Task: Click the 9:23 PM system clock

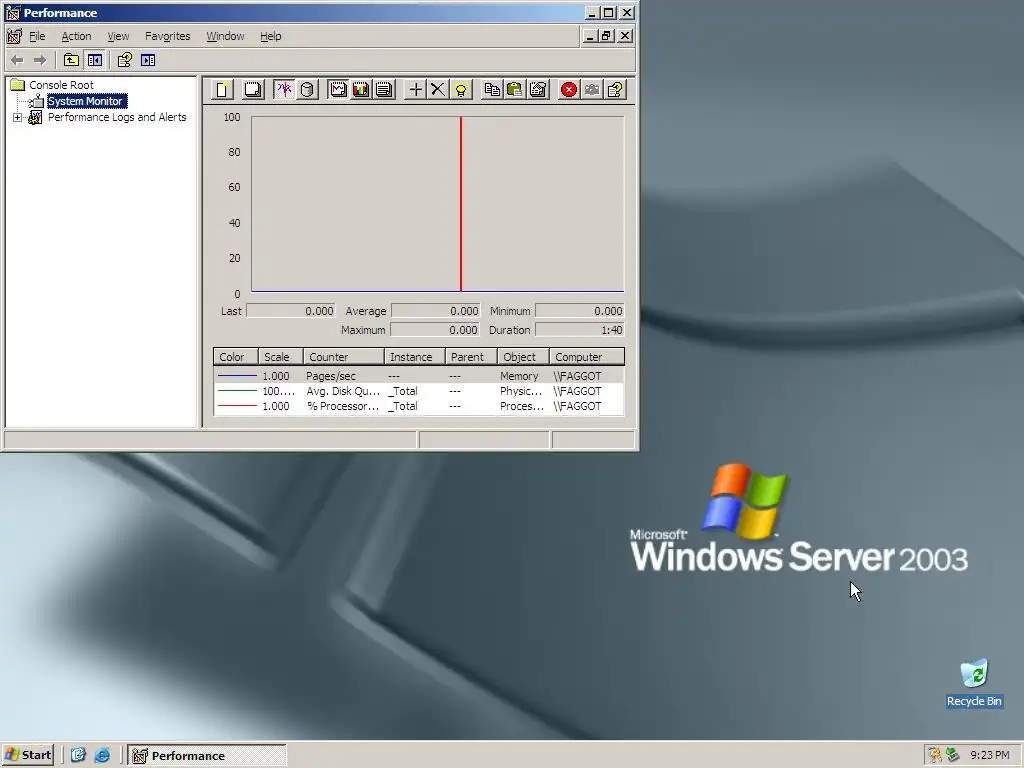Action: [x=989, y=755]
